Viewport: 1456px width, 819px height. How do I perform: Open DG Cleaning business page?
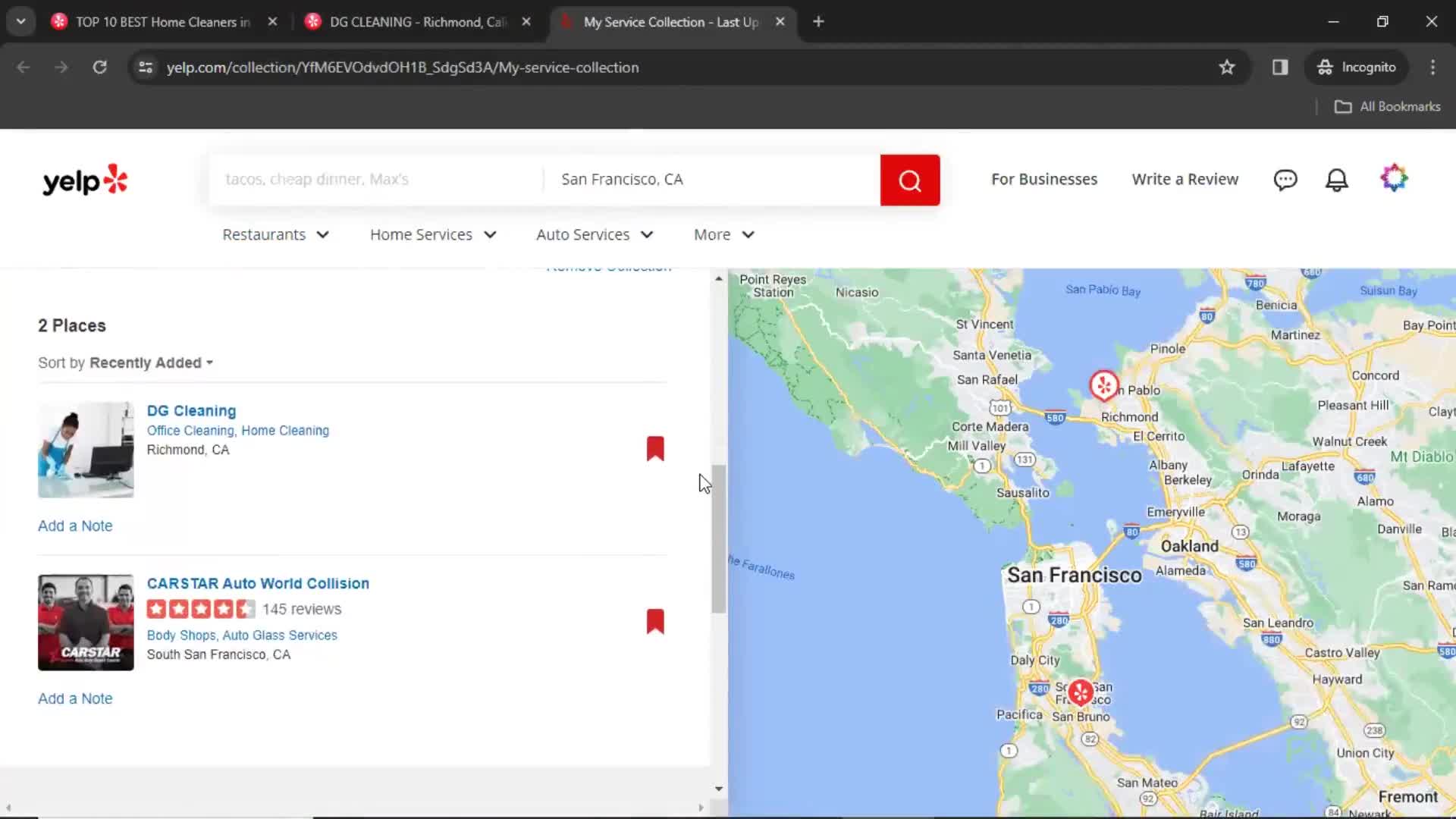pos(191,410)
